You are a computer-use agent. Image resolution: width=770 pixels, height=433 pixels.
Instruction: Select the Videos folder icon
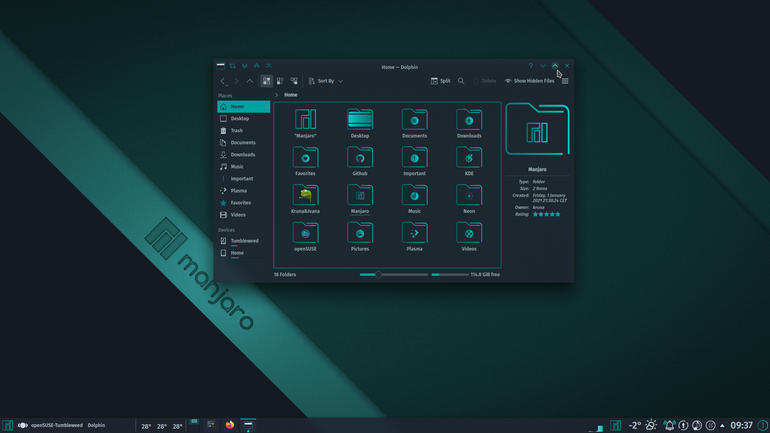[469, 233]
